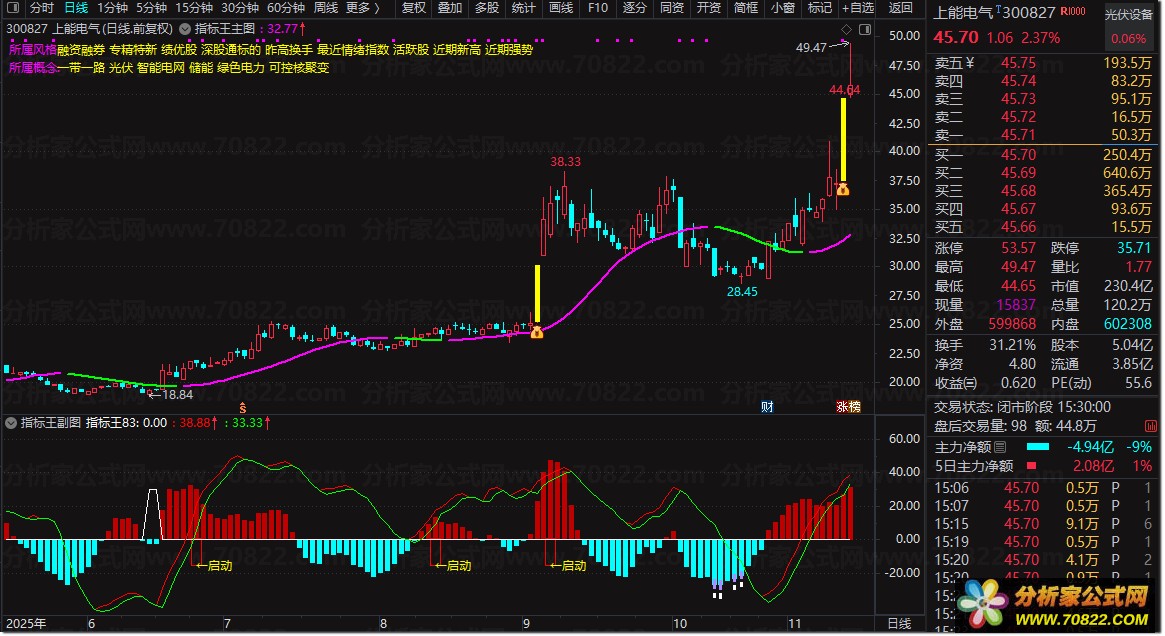The width and height of the screenshot is (1165, 636).
Task: Open 统计 statistics tool
Action: pos(524,8)
